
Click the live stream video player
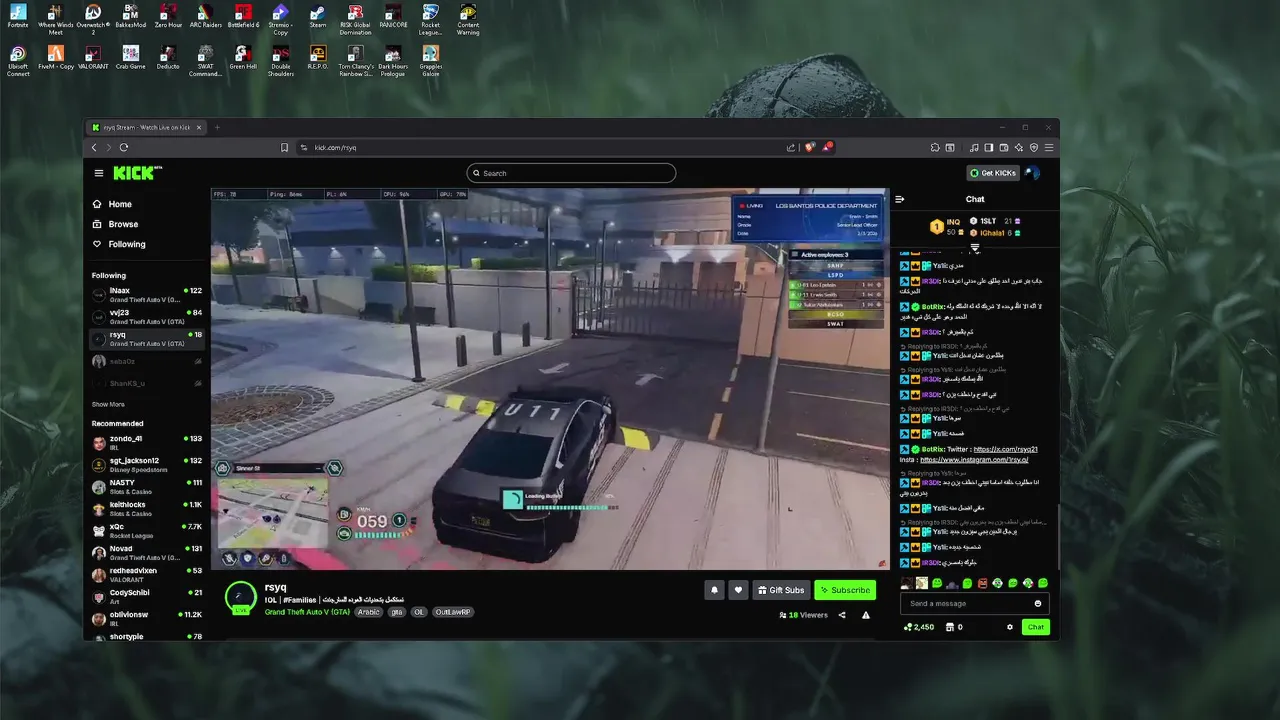[549, 379]
